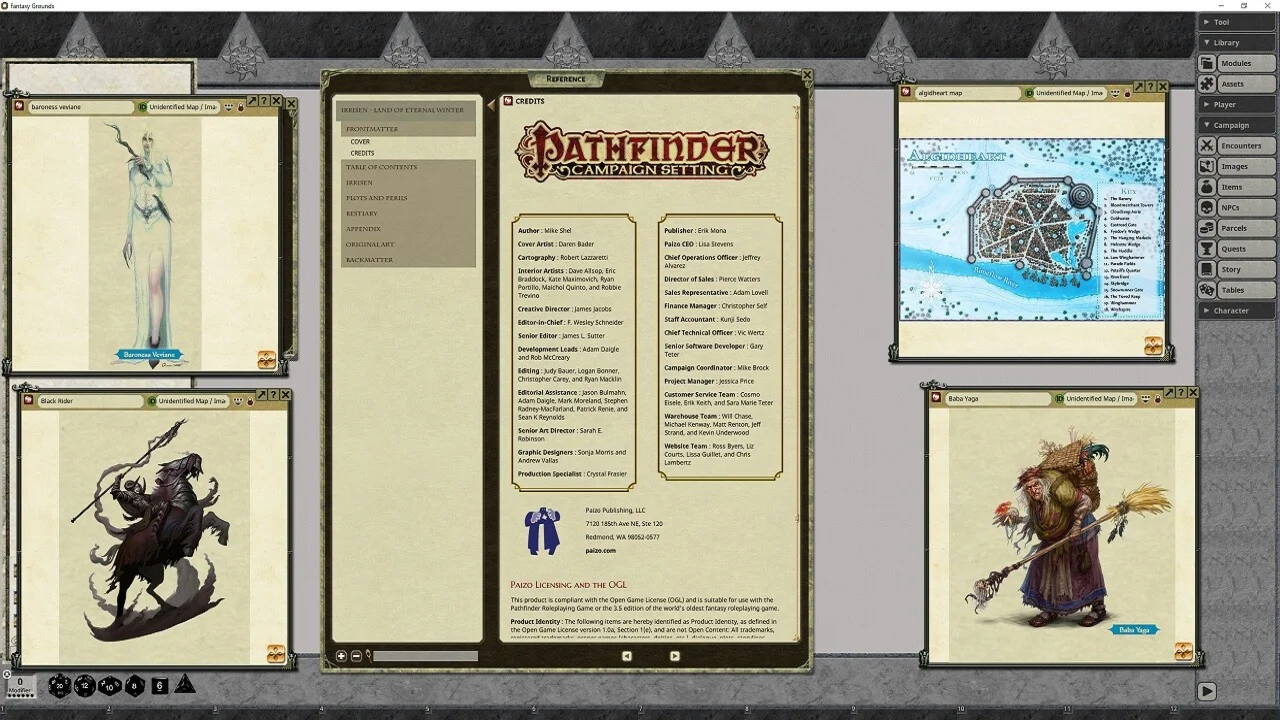This screenshot has height=720, width=1280.
Task: Expand the Irrisen chapter in the index
Action: pos(408,183)
